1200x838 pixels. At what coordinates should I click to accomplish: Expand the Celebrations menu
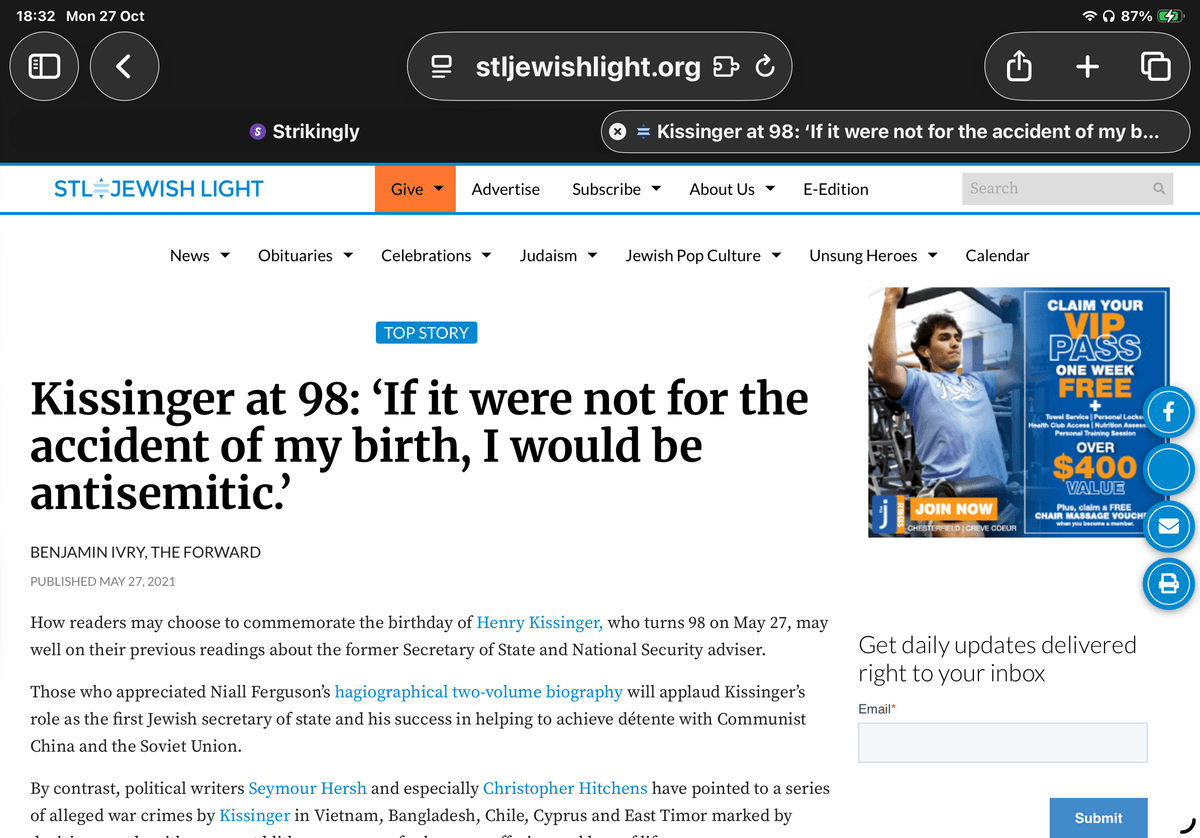coord(436,255)
